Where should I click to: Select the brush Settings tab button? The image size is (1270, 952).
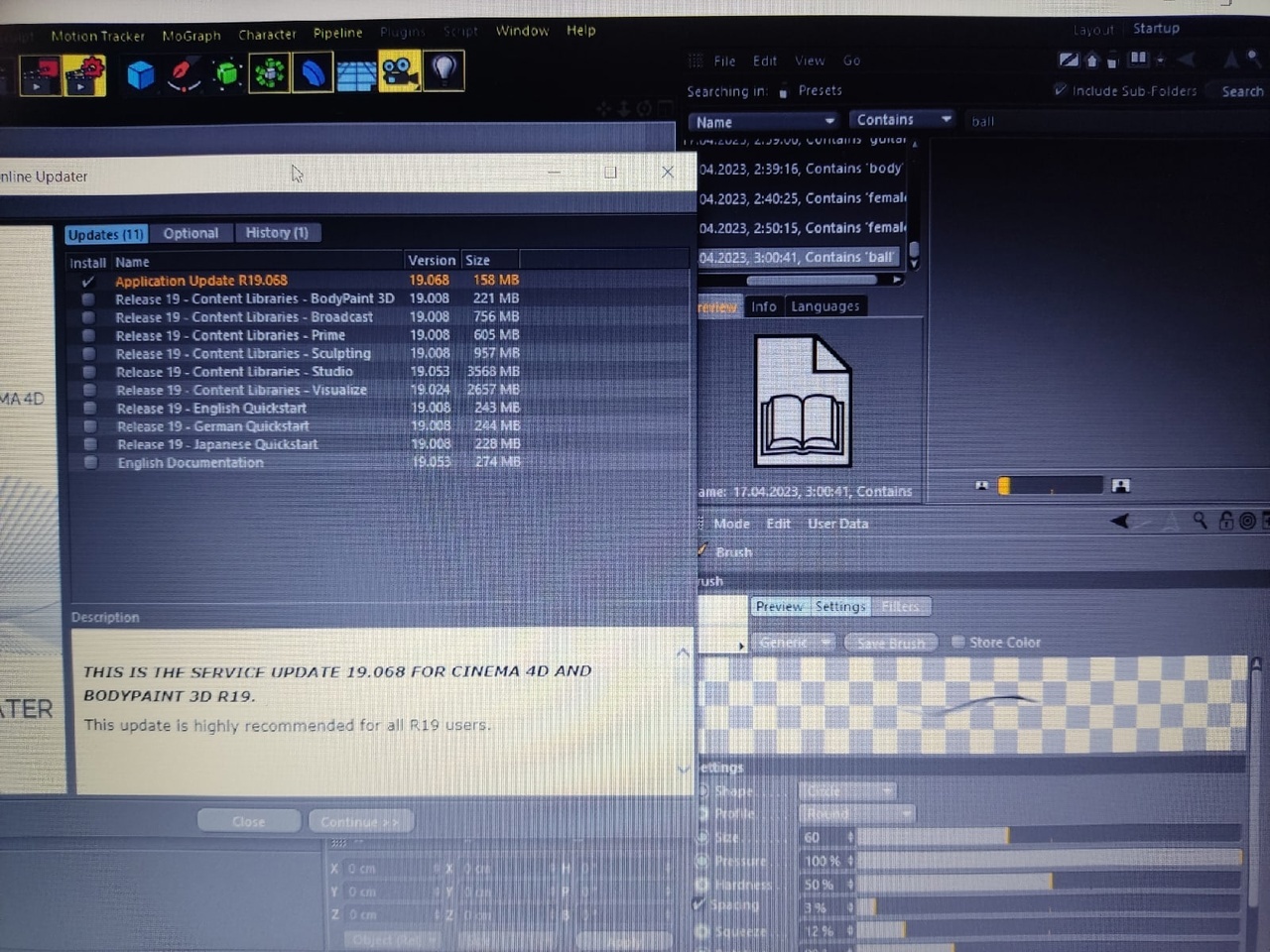(840, 606)
